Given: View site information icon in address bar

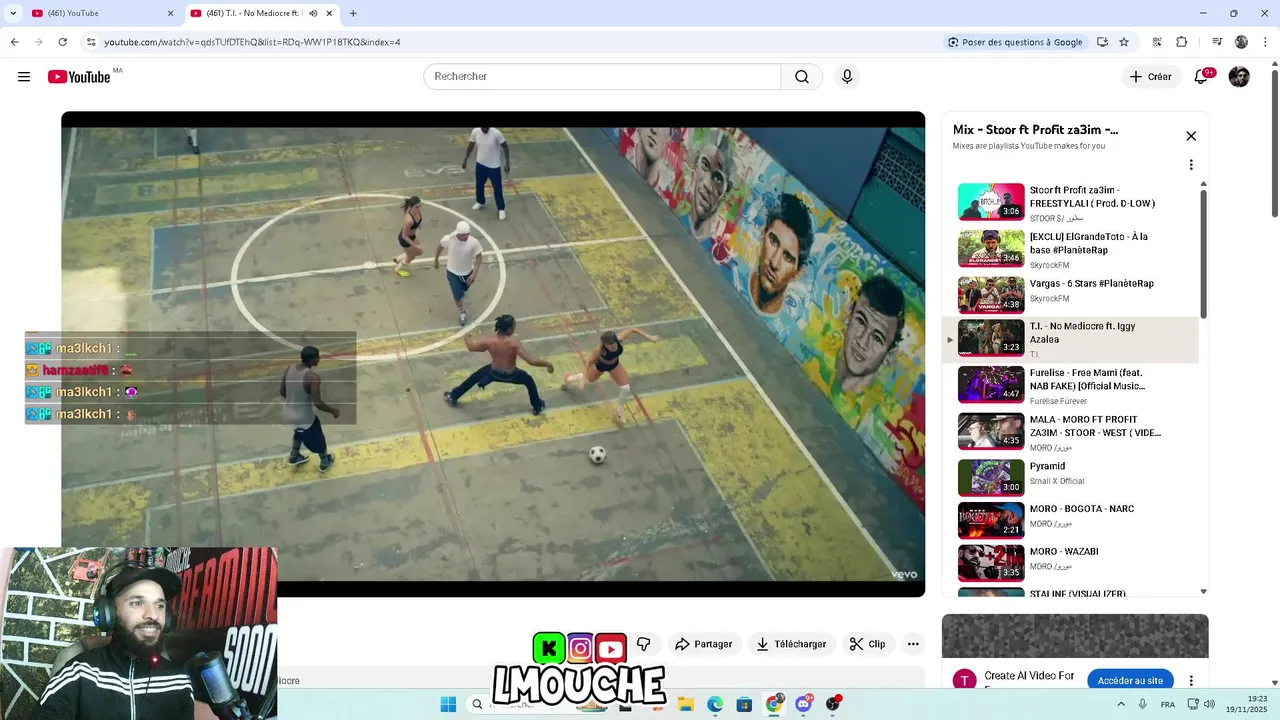Looking at the screenshot, I should tap(91, 42).
